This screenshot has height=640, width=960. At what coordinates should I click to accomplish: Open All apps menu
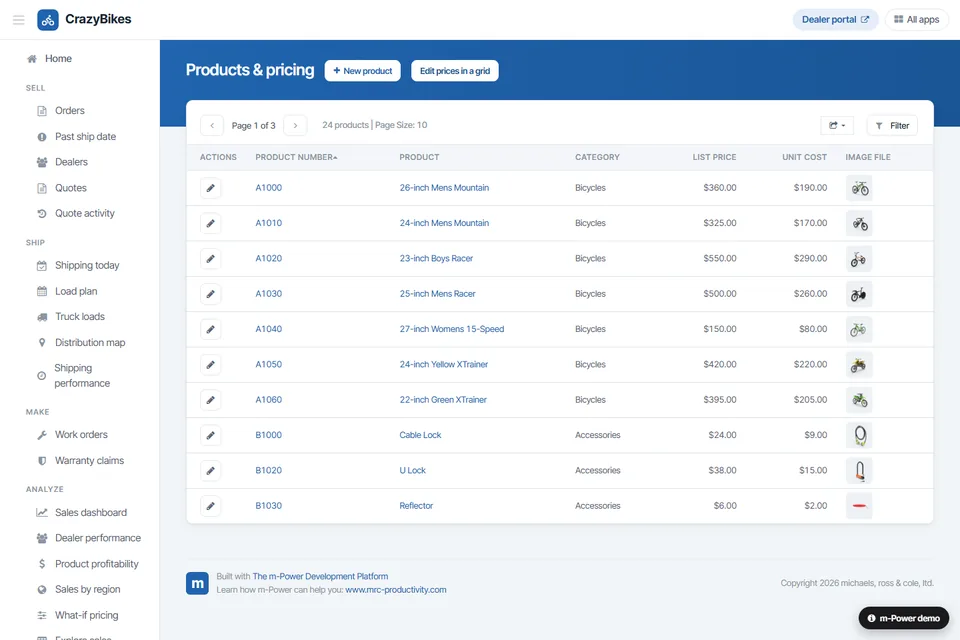pyautogui.click(x=917, y=20)
